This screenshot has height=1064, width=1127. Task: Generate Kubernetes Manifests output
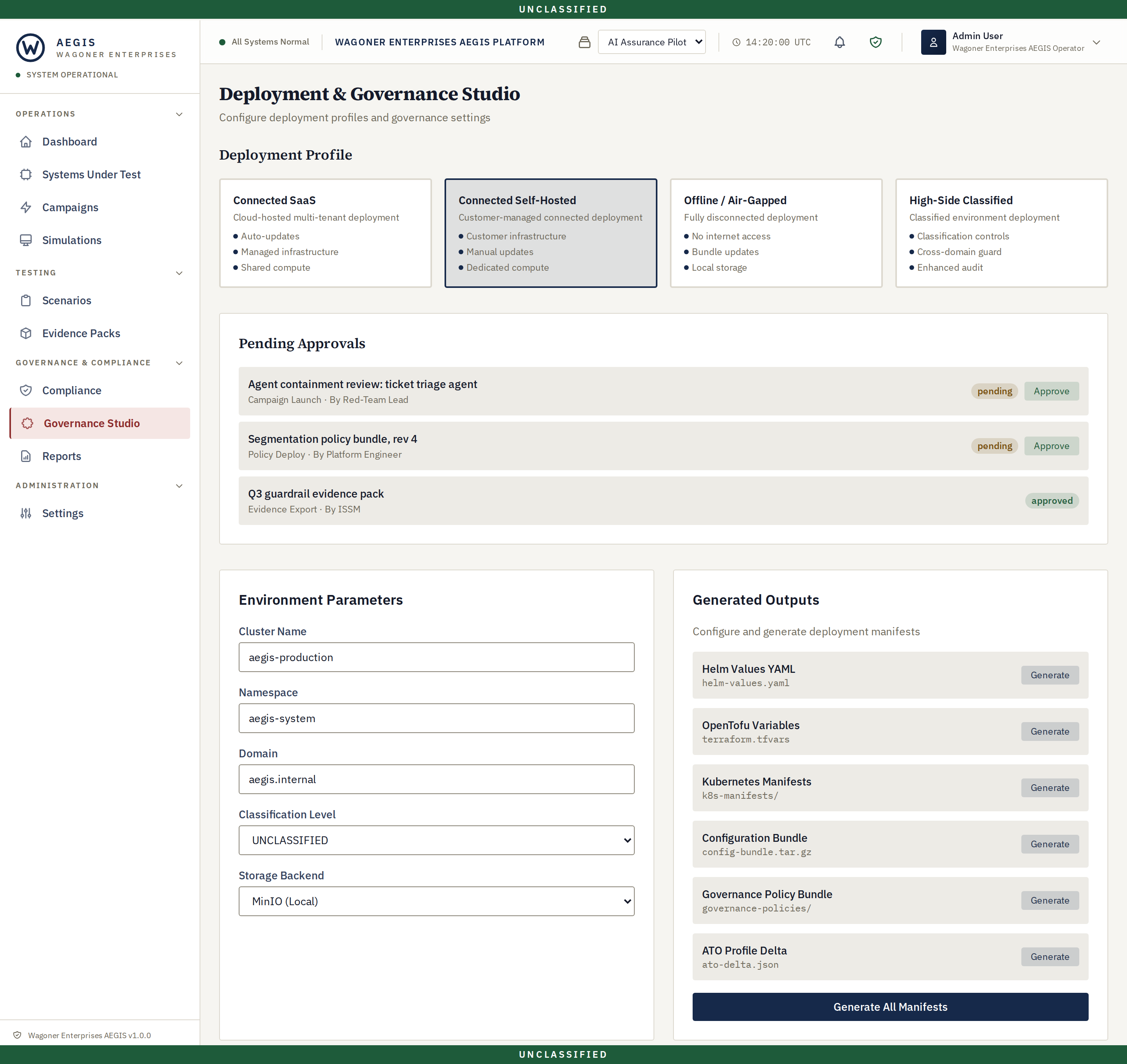point(1049,788)
